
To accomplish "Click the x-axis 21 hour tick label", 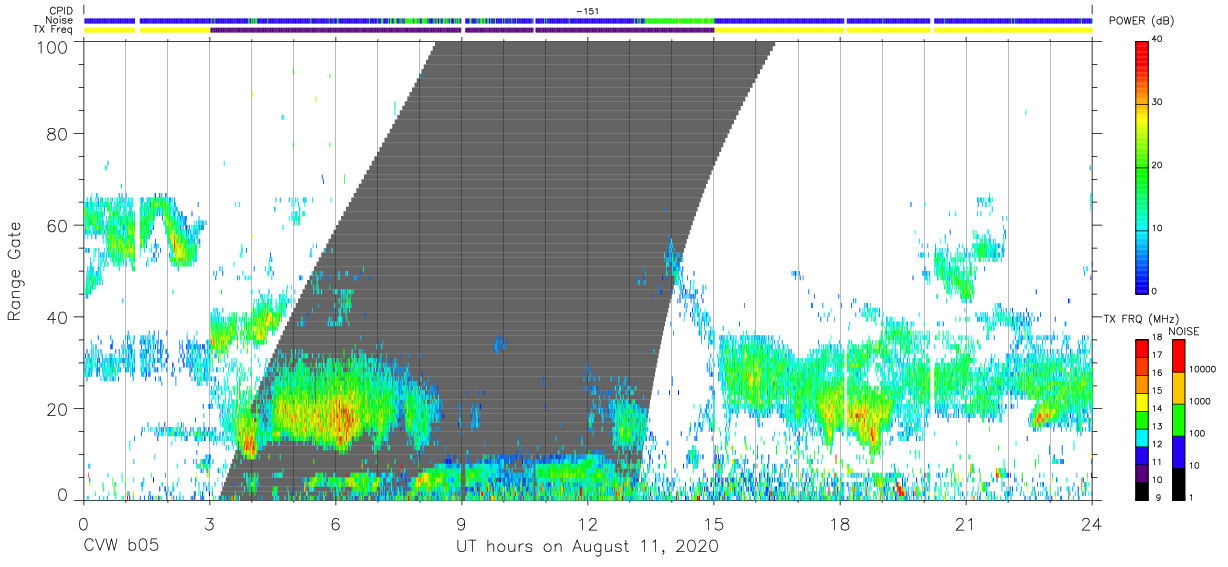I will 966,524.
